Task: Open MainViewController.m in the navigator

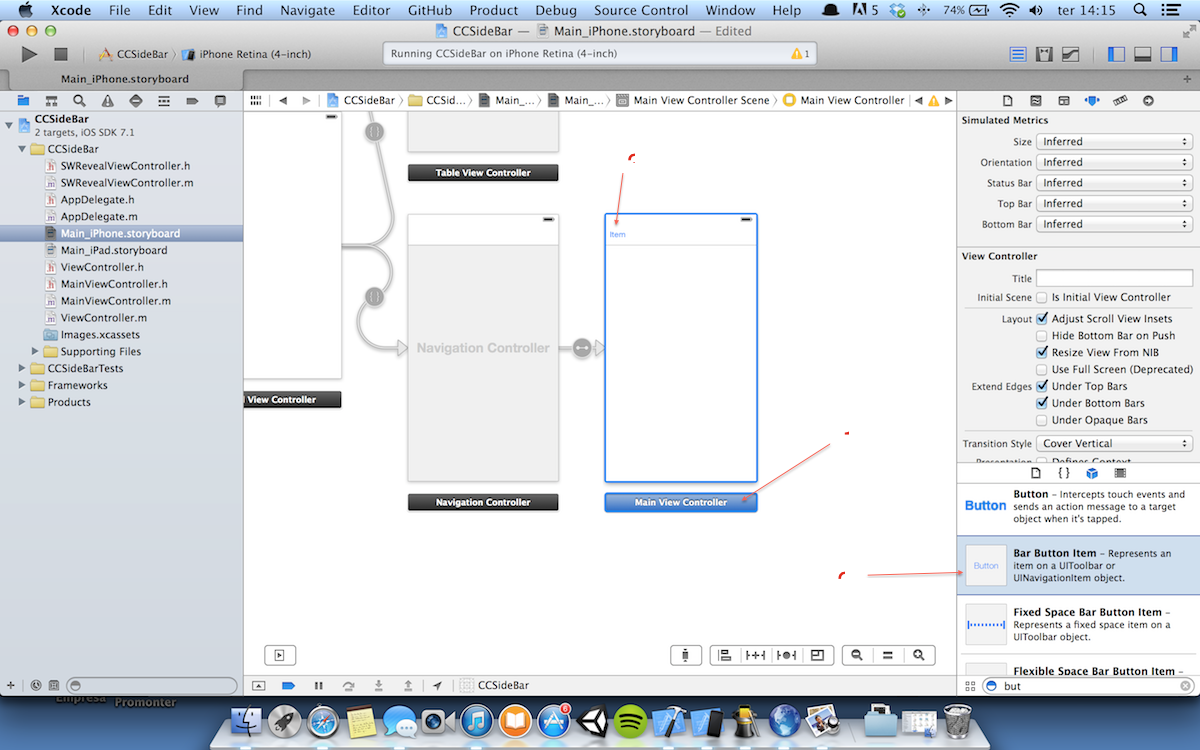Action: click(115, 301)
